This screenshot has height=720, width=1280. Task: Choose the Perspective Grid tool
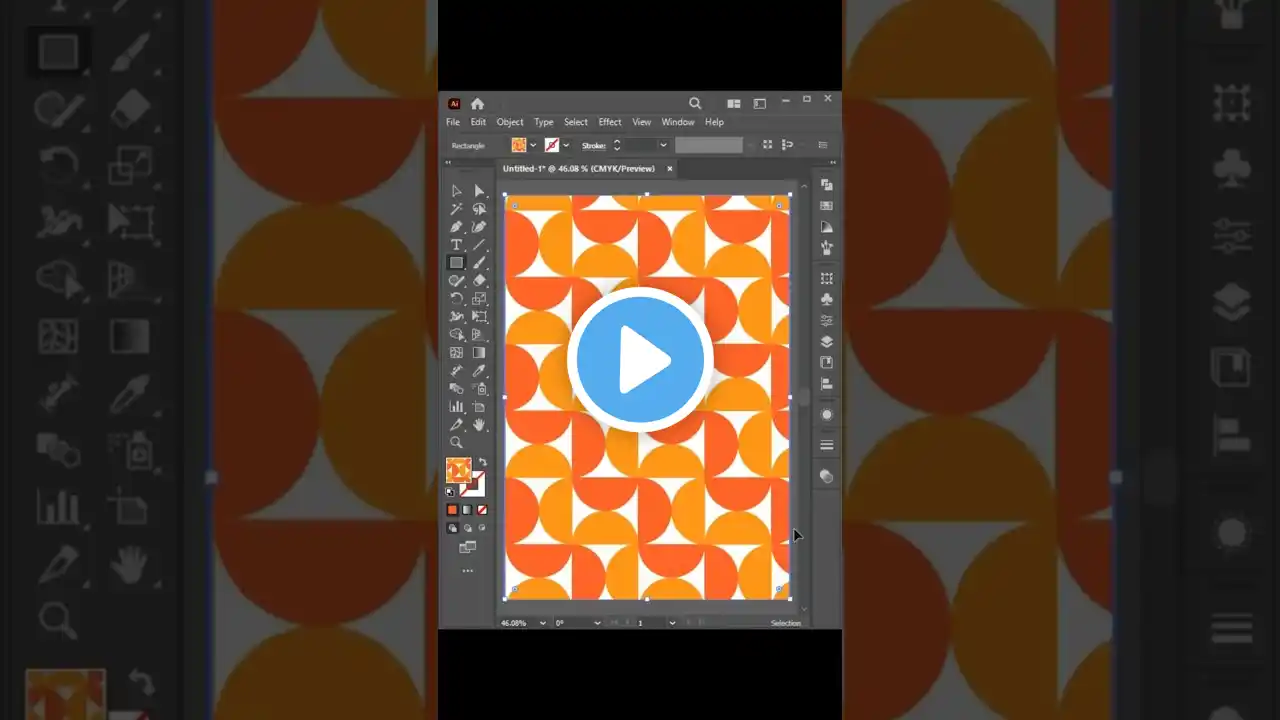pos(479,335)
